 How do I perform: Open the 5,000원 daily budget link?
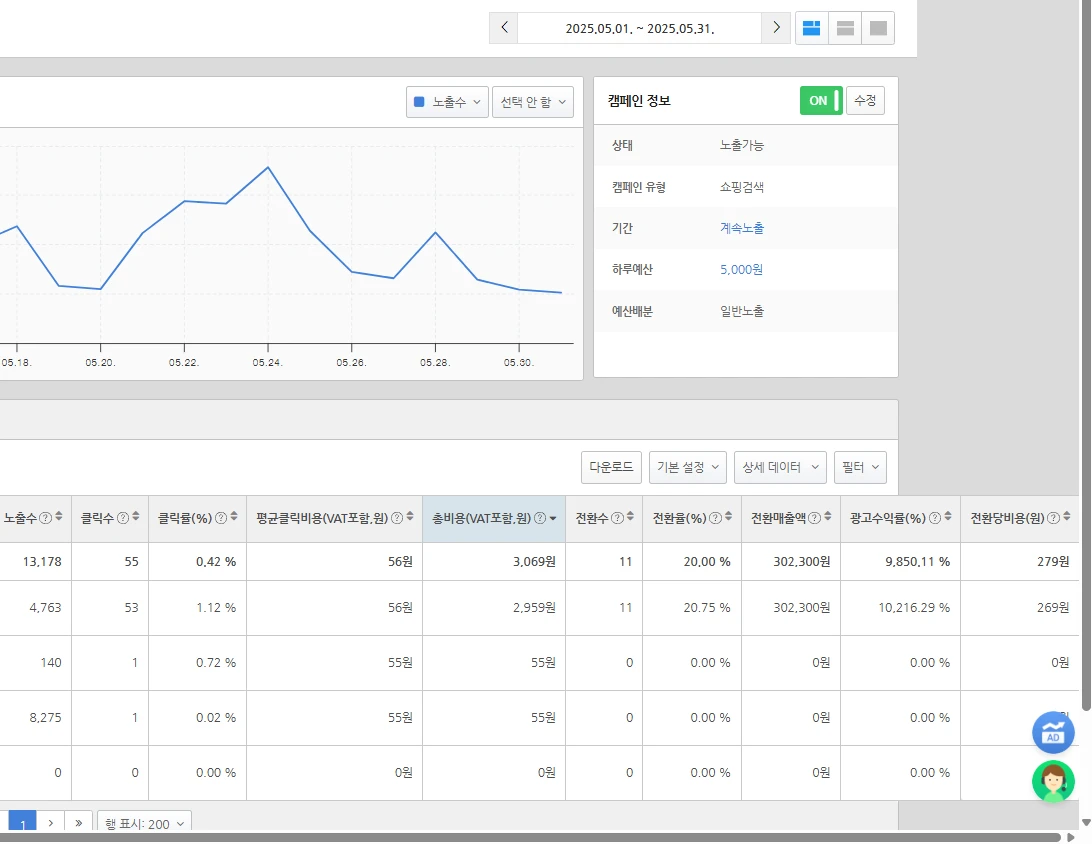(741, 270)
